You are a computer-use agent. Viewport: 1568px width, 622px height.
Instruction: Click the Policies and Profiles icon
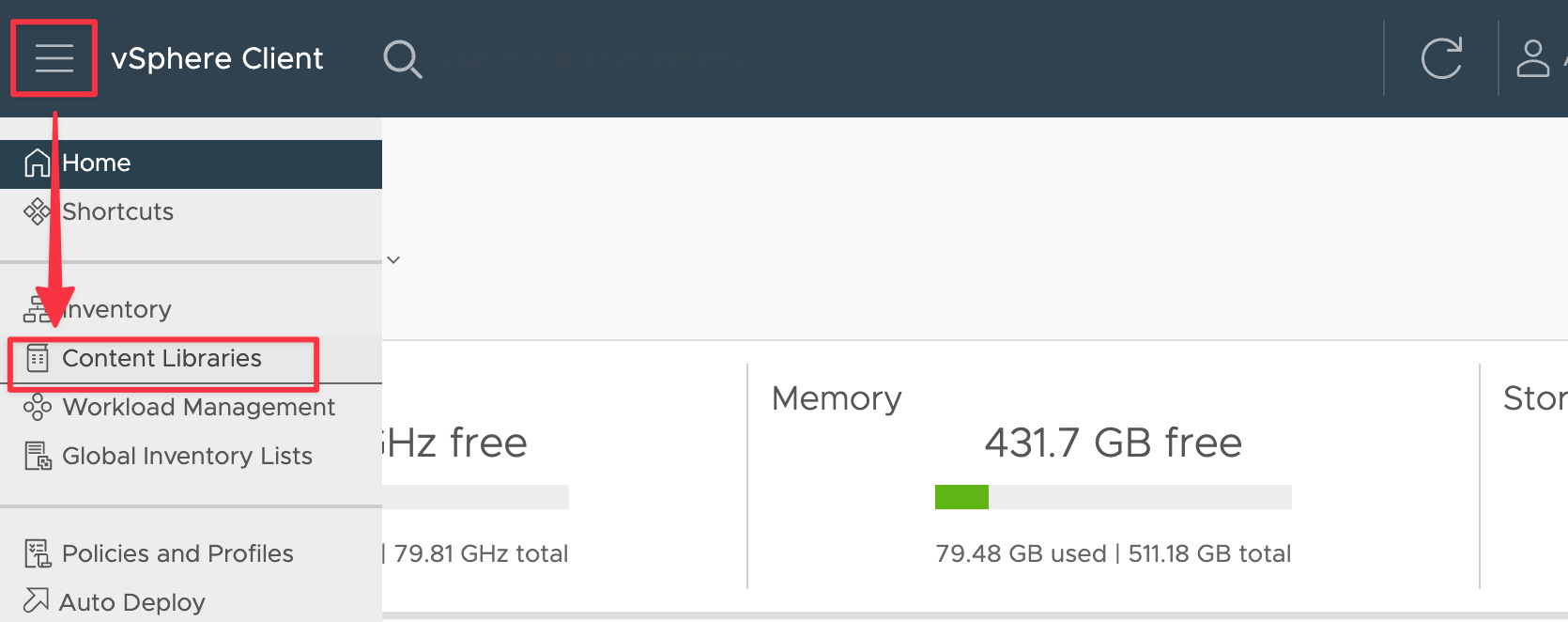click(38, 553)
